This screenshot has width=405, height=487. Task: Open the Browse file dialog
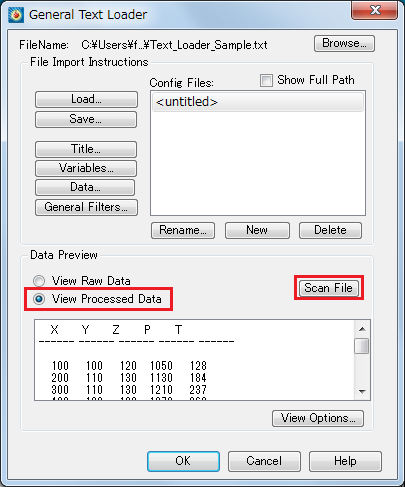pyautogui.click(x=344, y=43)
